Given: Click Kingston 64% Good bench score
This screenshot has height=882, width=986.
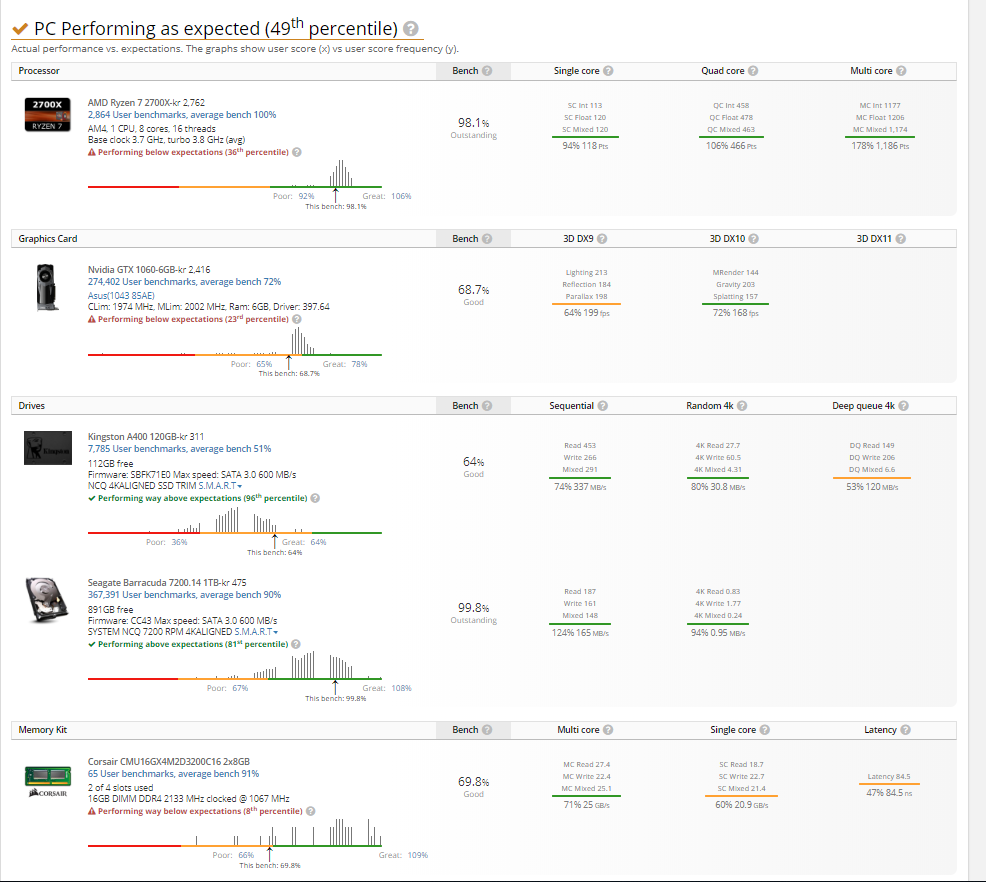Looking at the screenshot, I should 474,467.
